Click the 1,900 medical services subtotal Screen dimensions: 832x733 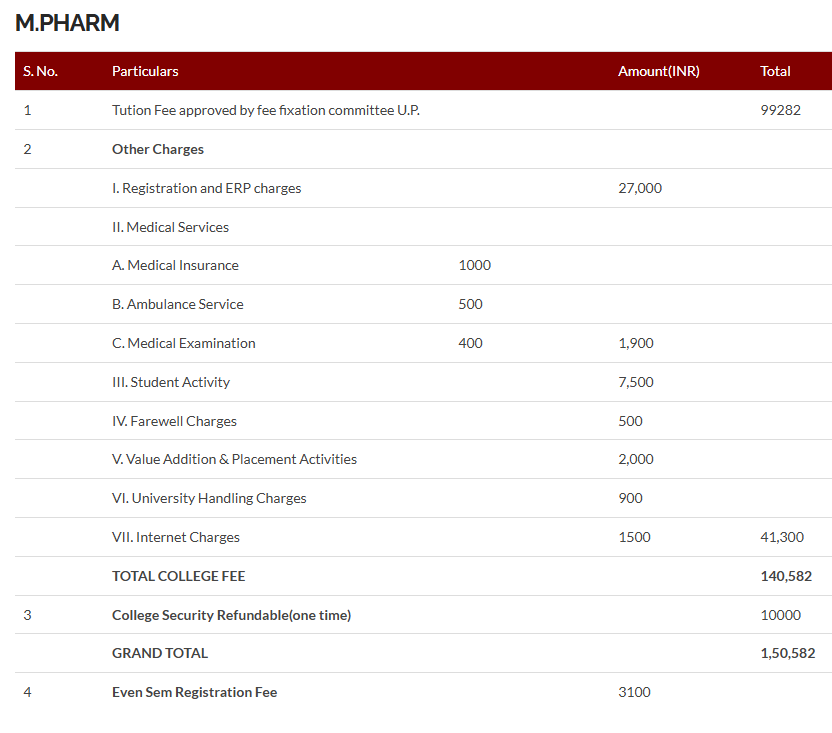[636, 343]
